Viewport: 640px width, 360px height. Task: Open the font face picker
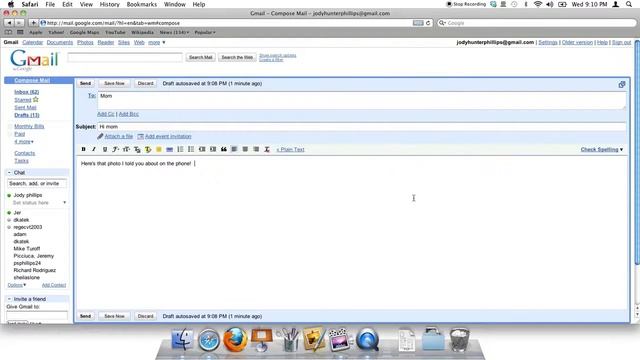(x=116, y=149)
